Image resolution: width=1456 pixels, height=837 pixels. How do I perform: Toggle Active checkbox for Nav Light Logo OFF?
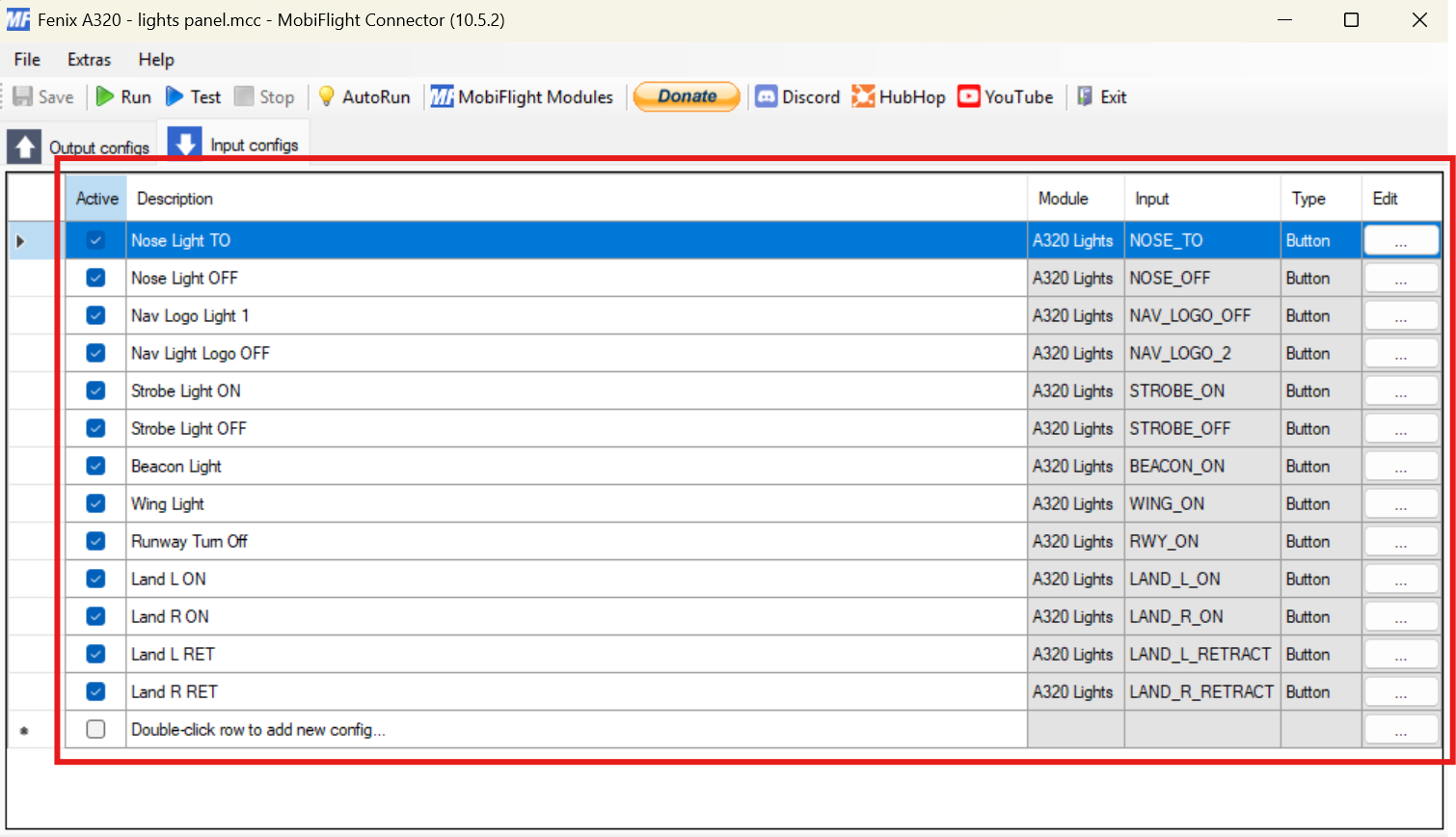(x=95, y=353)
